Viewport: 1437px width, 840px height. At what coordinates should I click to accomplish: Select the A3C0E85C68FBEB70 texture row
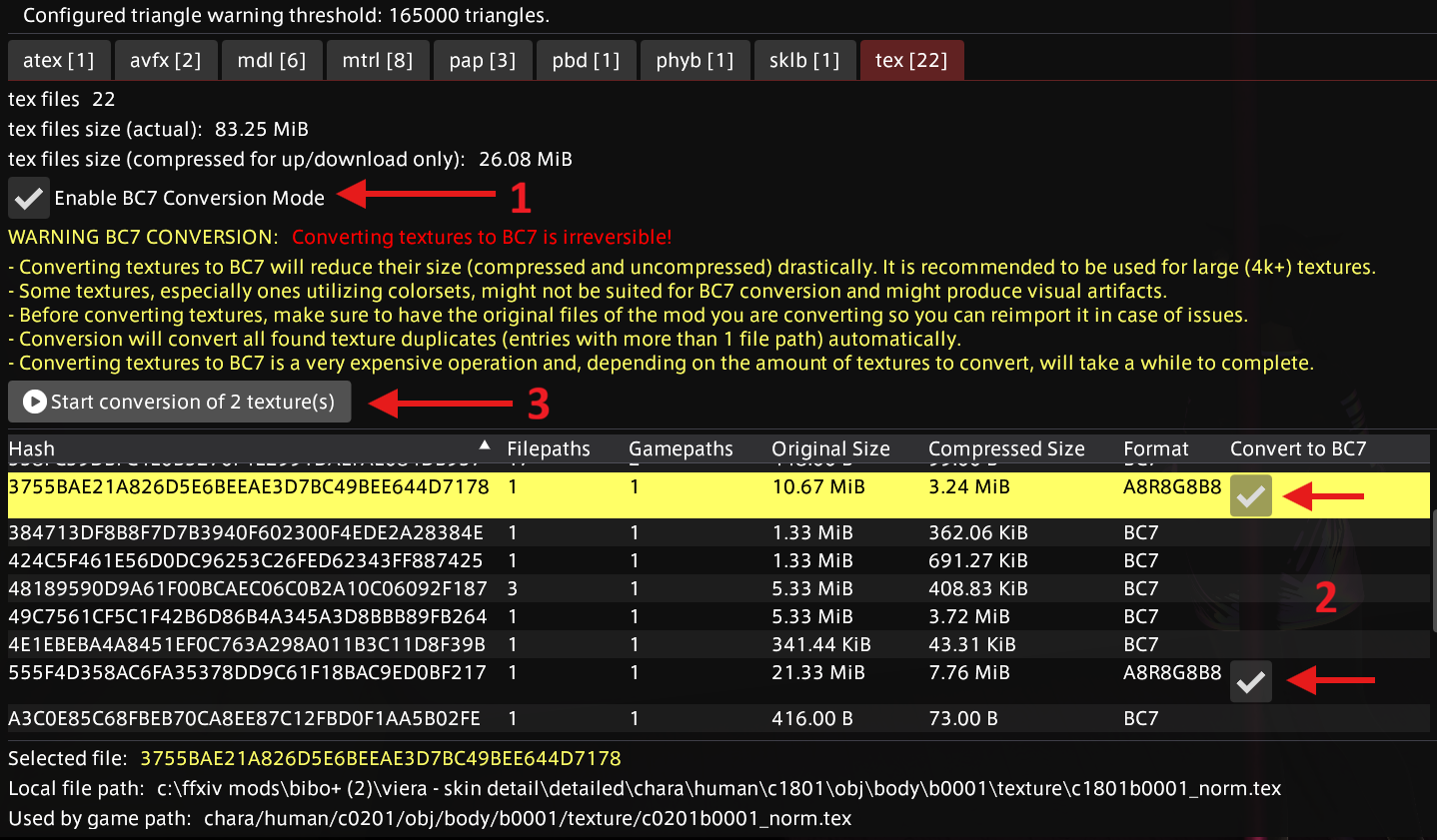coord(244,718)
